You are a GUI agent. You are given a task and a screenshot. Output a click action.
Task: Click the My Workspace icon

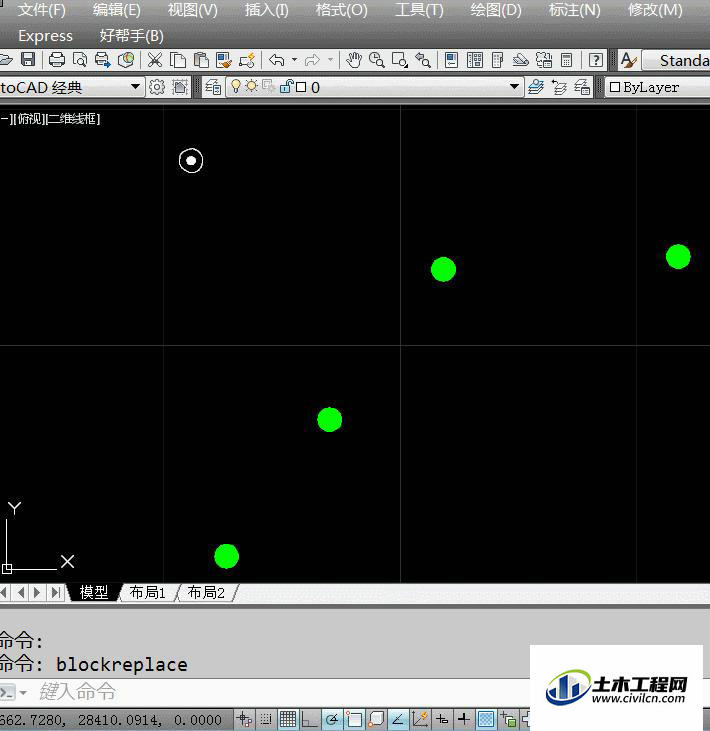(x=180, y=87)
